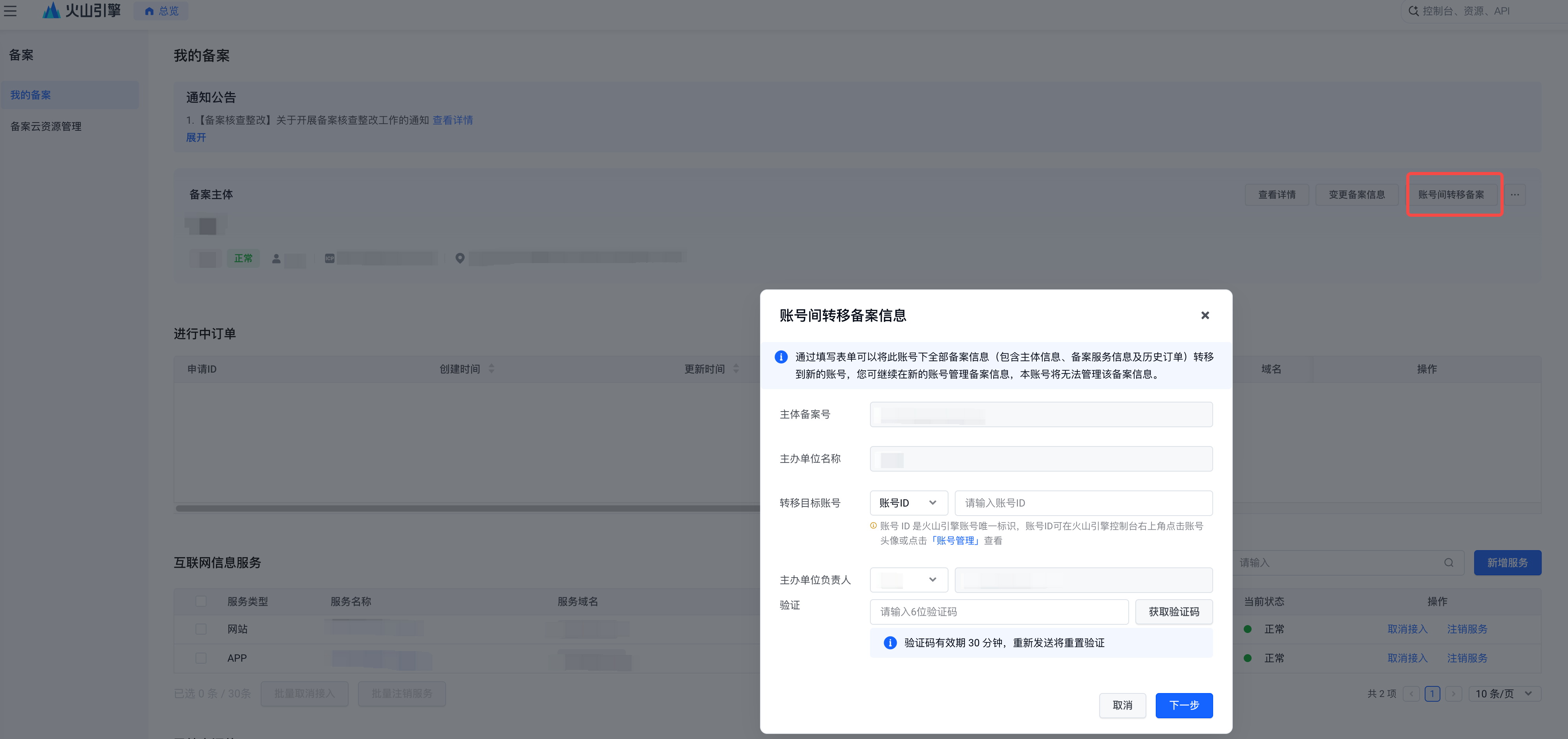Viewport: 1568px width, 739px height.
Task: Click the 账号间转移备案 button
Action: pos(1451,195)
